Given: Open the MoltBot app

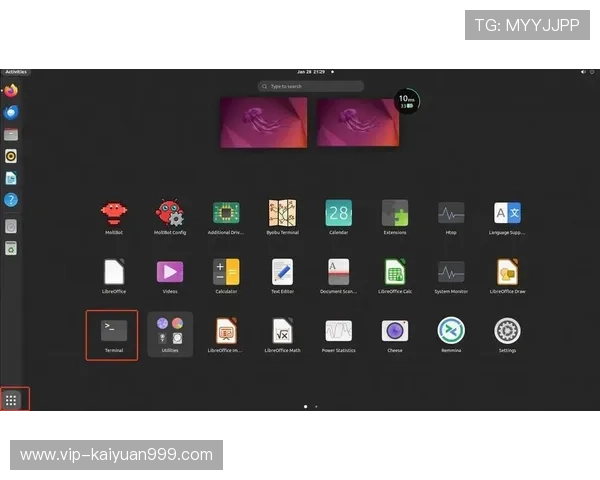Looking at the screenshot, I should [x=114, y=216].
